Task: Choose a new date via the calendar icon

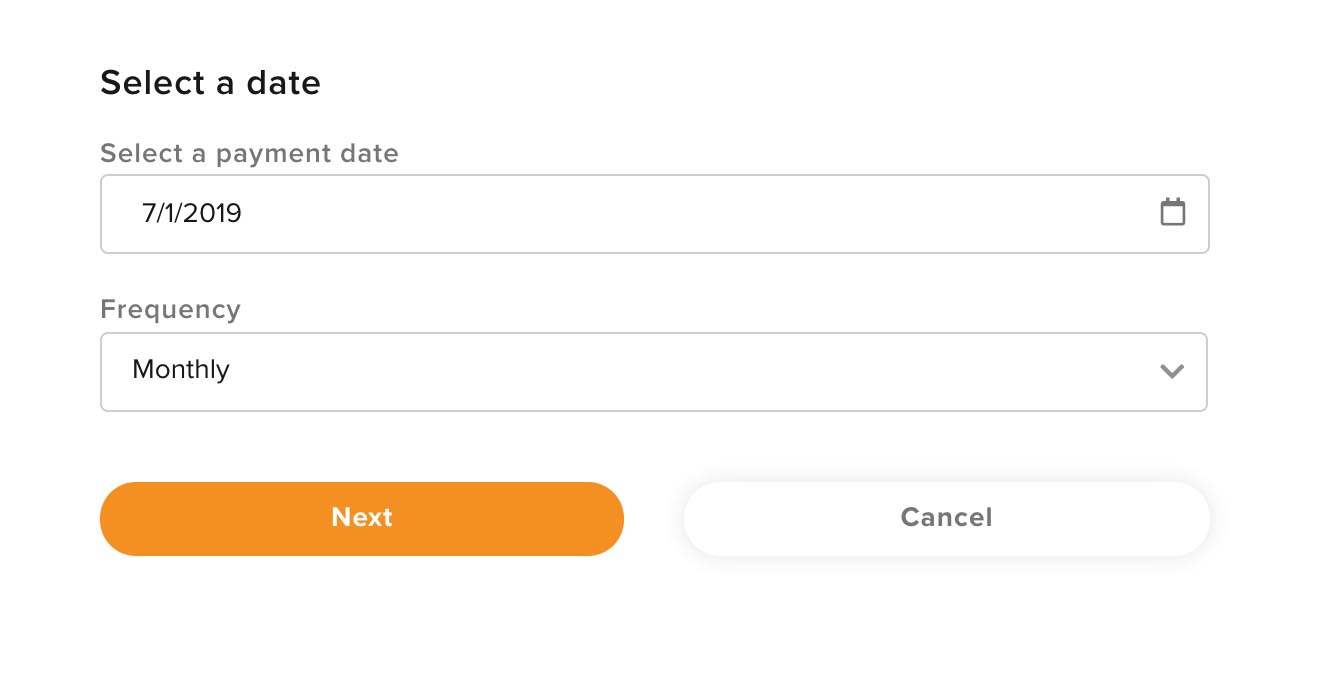Action: tap(1172, 212)
